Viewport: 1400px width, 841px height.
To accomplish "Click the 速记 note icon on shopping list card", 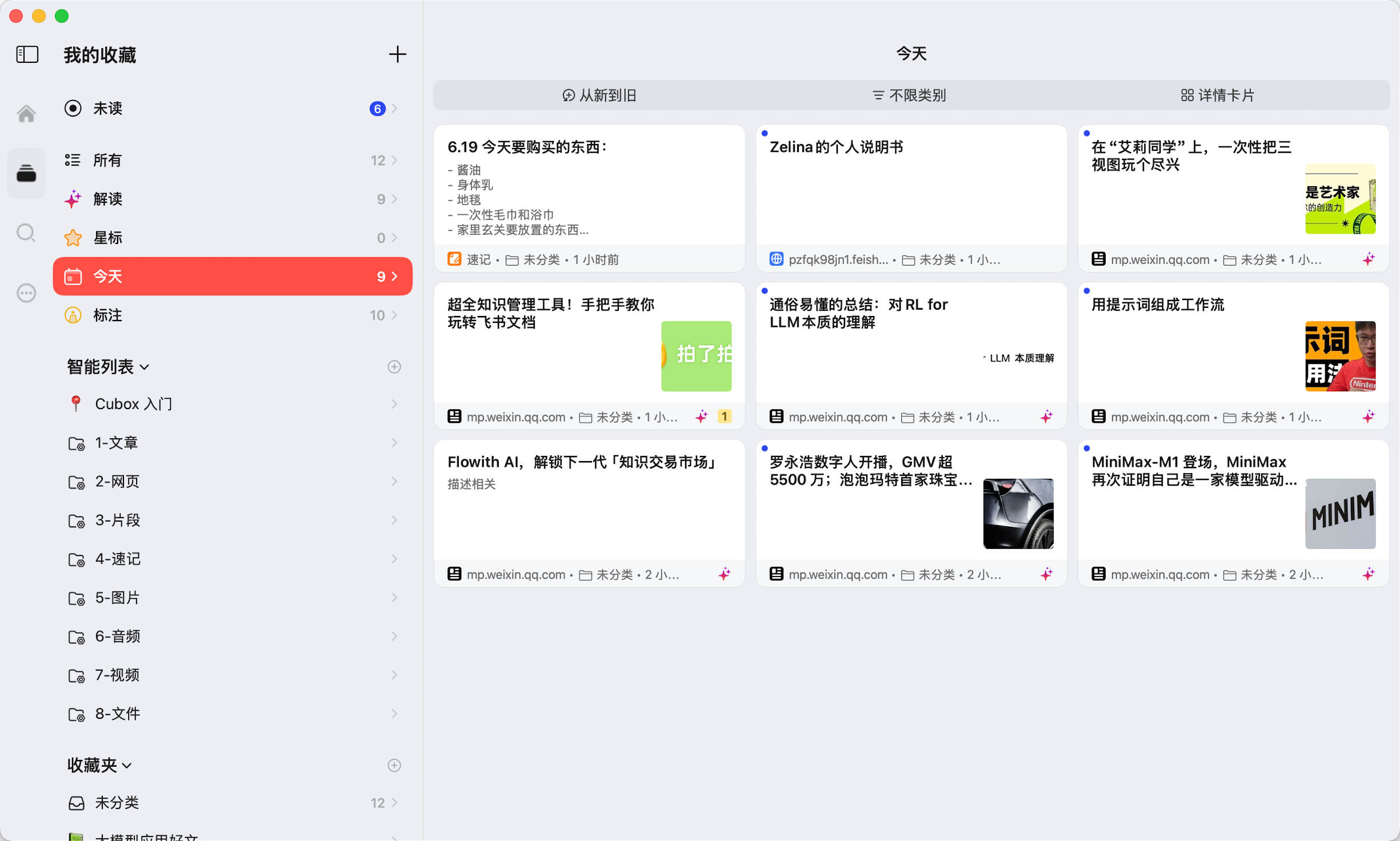I will tap(454, 259).
